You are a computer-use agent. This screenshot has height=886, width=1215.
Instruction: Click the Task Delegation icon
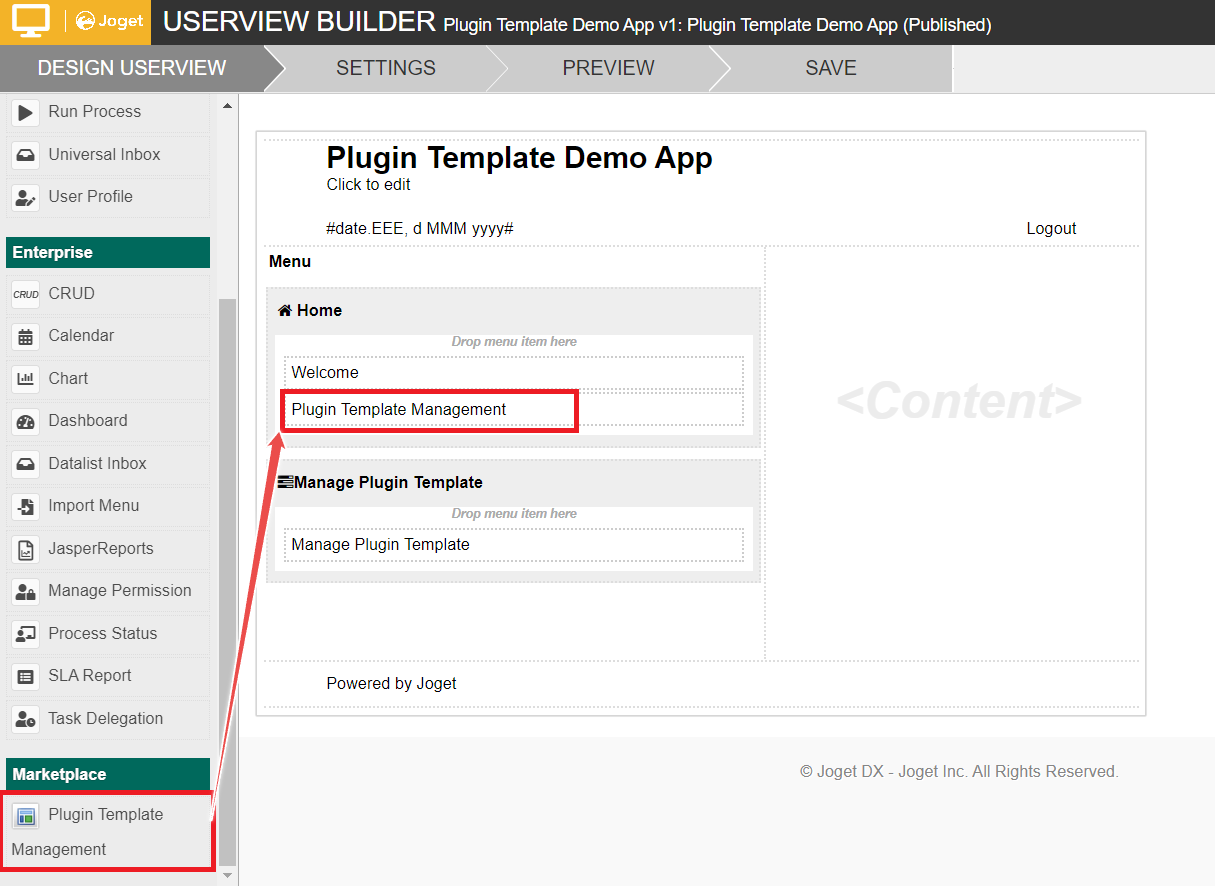pos(25,719)
